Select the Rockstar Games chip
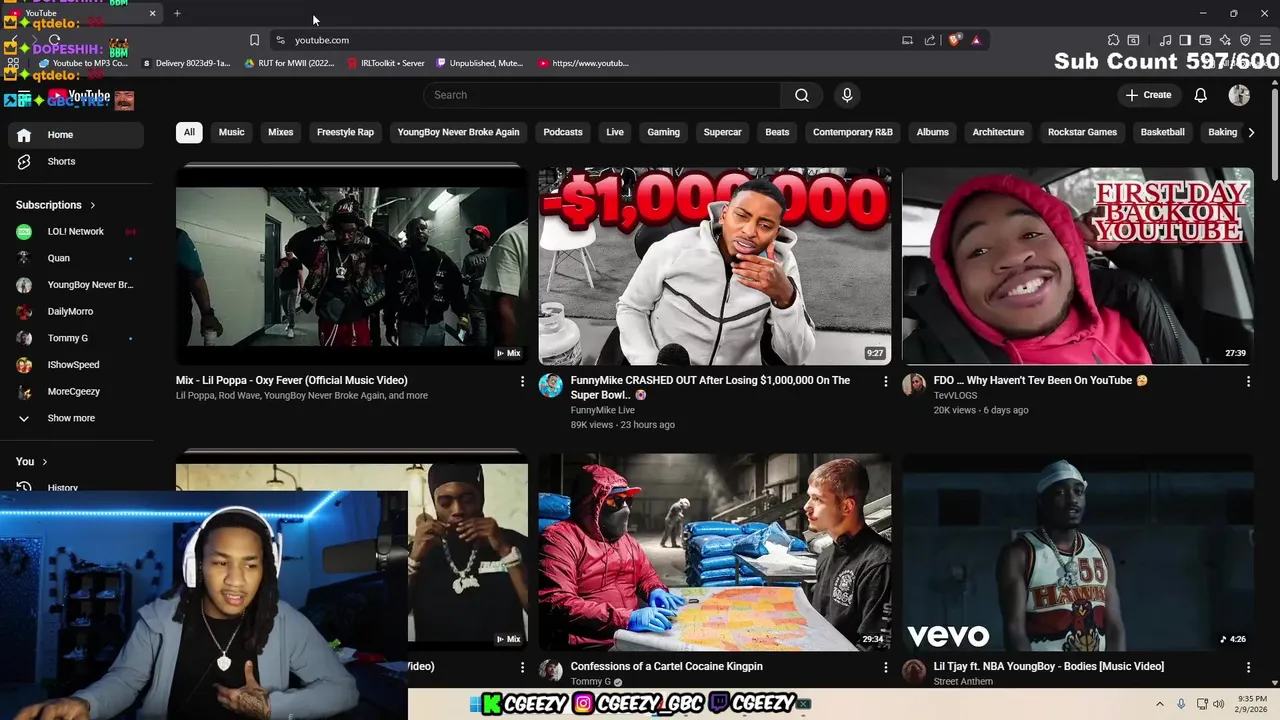1280x720 pixels. (1082, 132)
